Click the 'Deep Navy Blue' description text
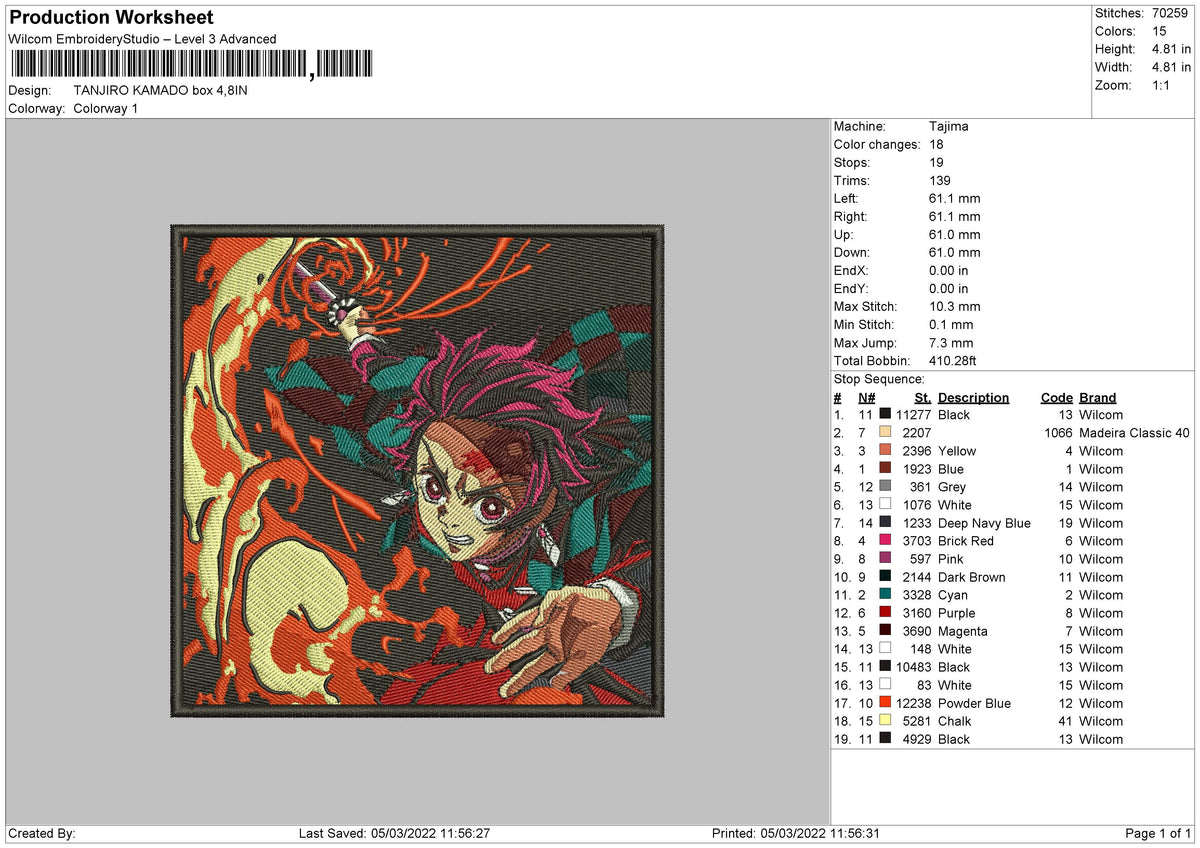This screenshot has width=1200, height=848. (984, 523)
